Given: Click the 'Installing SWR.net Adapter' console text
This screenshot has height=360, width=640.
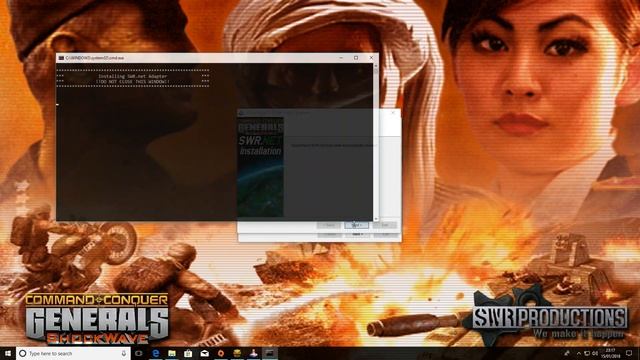Looking at the screenshot, I should pyautogui.click(x=133, y=76).
